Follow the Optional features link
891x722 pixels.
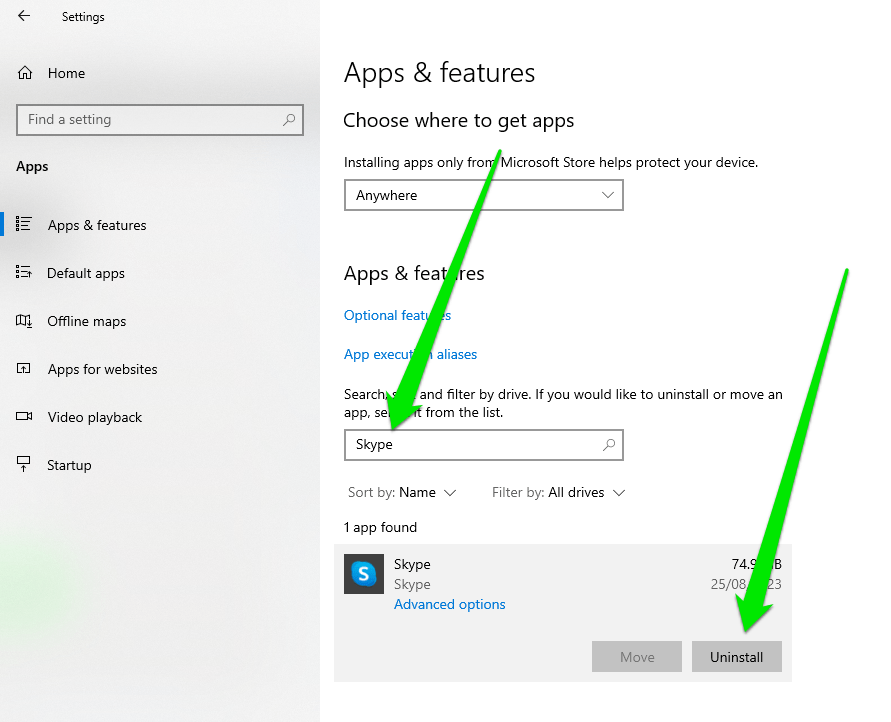click(397, 315)
